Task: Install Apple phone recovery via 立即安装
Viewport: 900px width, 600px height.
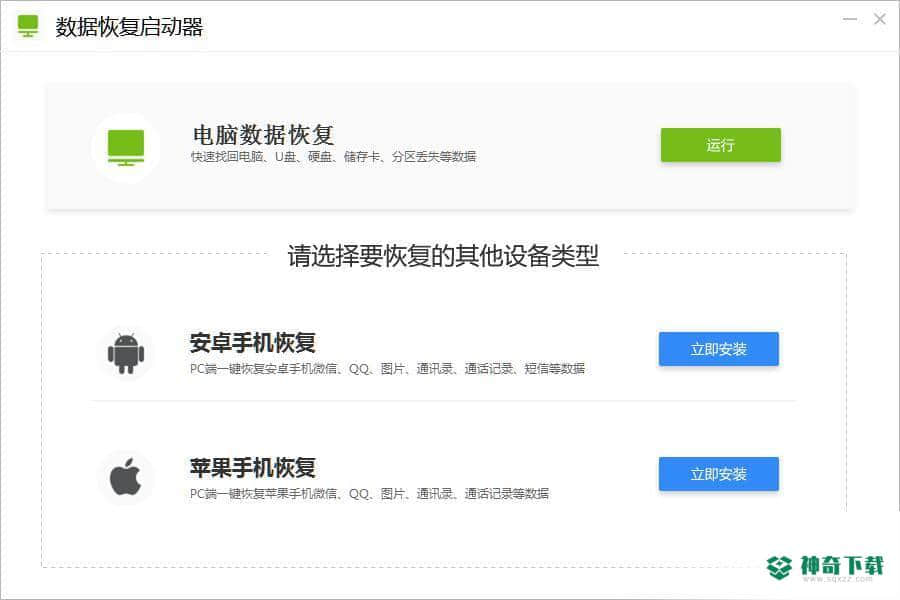Action: click(719, 474)
